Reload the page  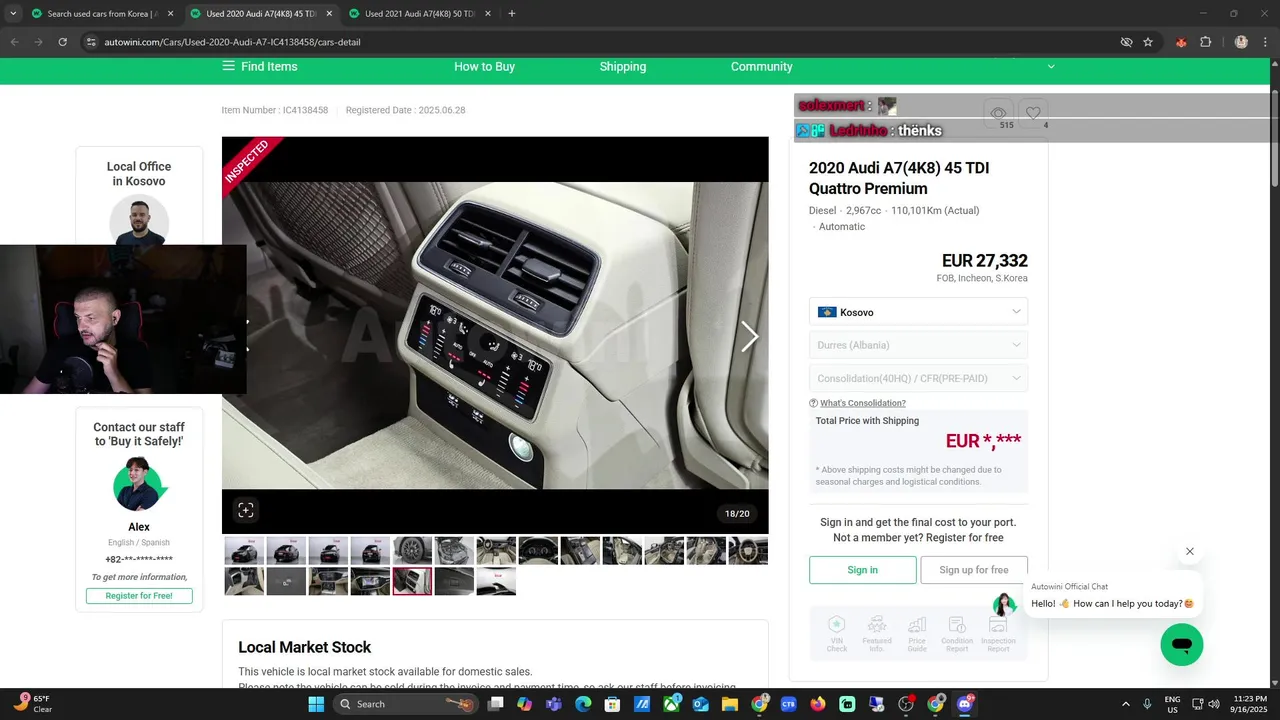click(x=62, y=42)
